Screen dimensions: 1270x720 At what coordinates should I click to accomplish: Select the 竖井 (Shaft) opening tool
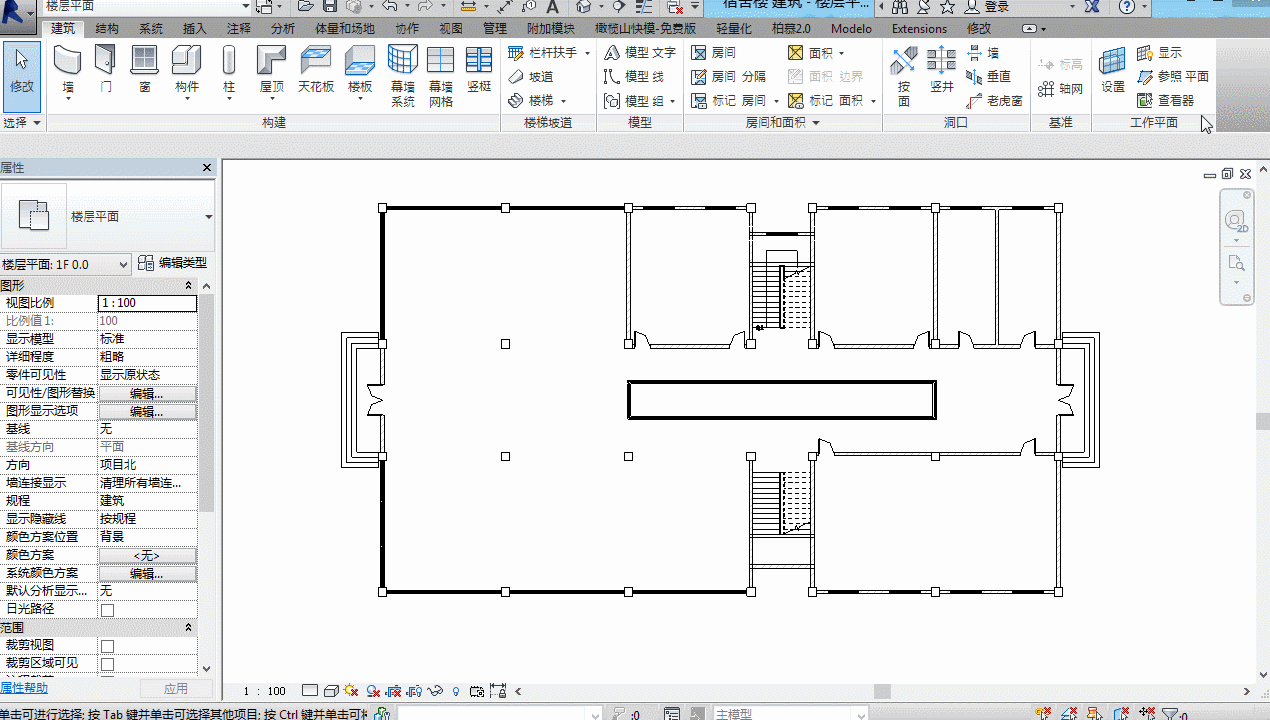[x=942, y=72]
